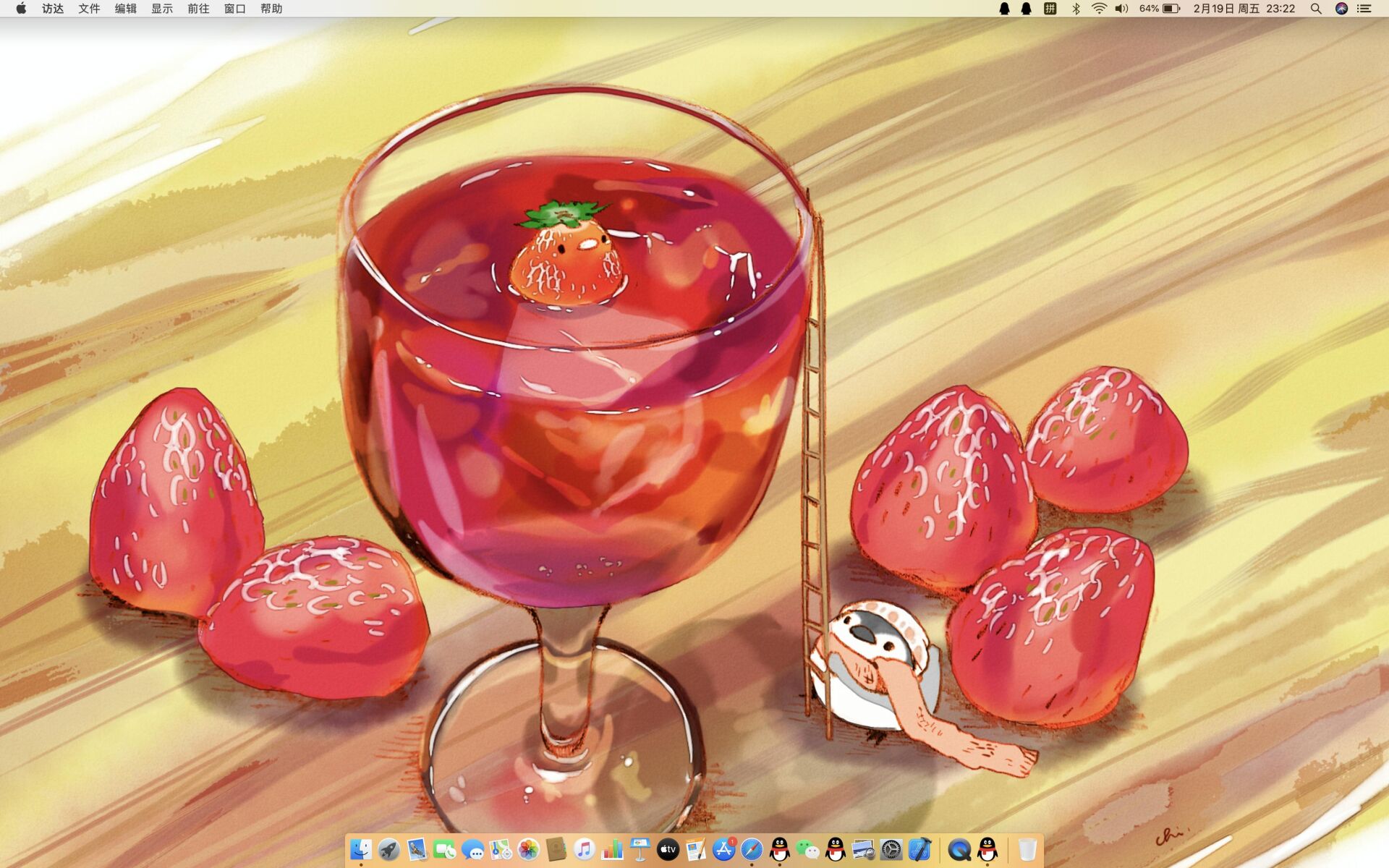Image resolution: width=1389 pixels, height=868 pixels.
Task: Launch Launchpad rocket icon
Action: 388,849
